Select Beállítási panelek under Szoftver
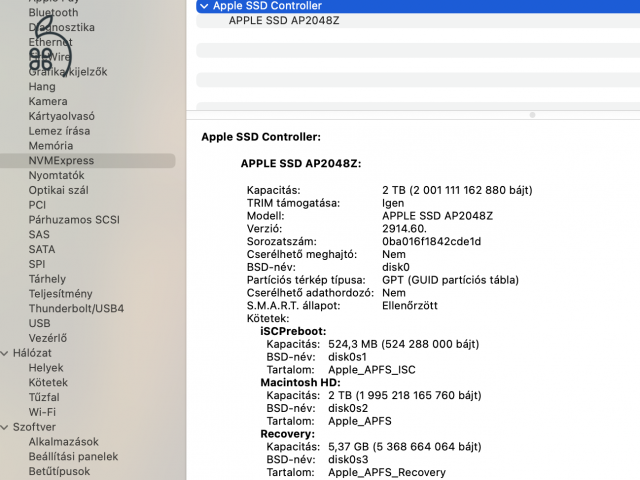Image resolution: width=640 pixels, height=480 pixels. tap(73, 456)
